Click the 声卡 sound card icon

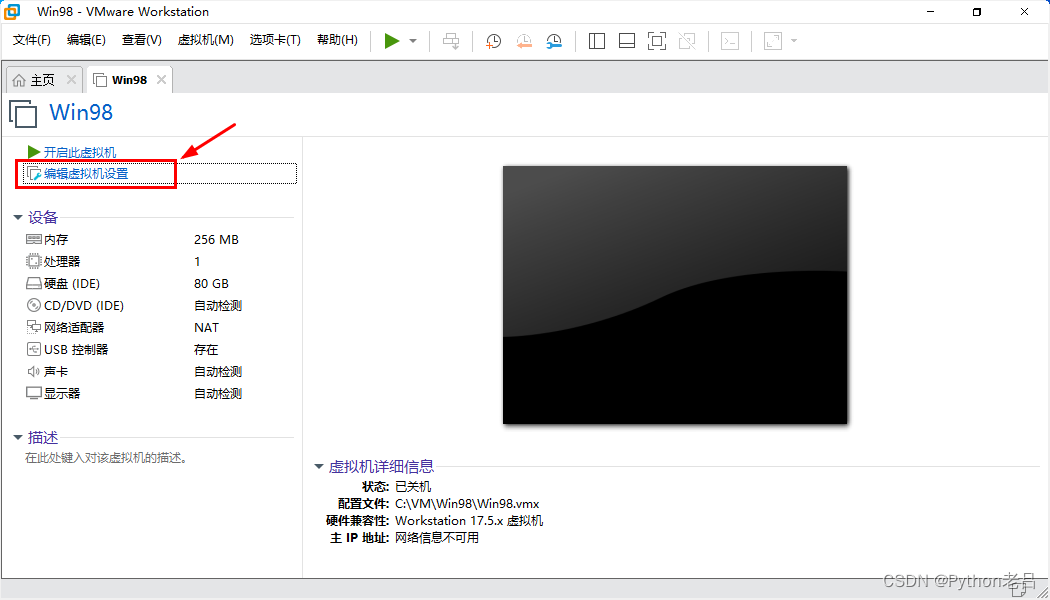33,372
